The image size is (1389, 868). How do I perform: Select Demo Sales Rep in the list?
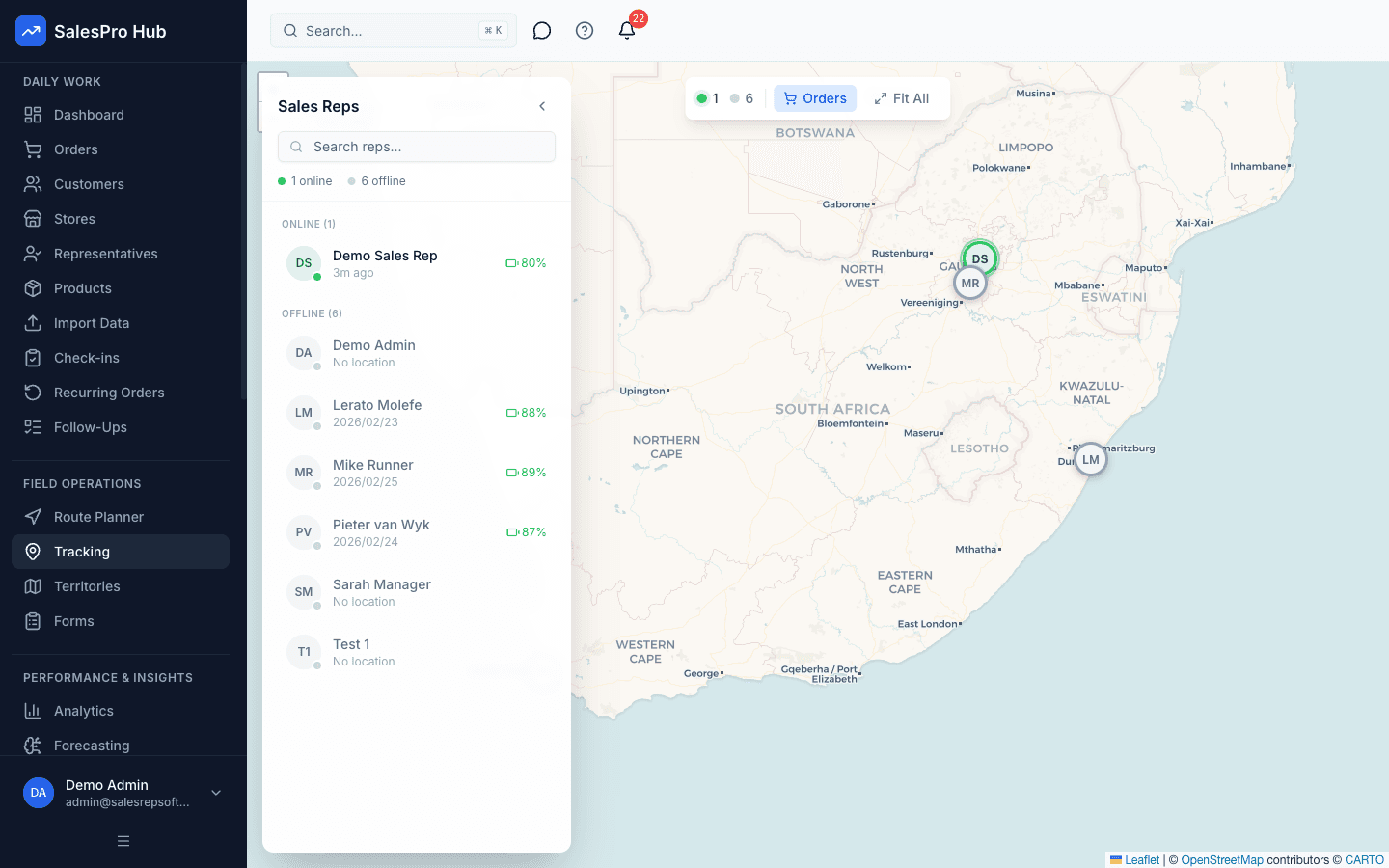(x=417, y=263)
